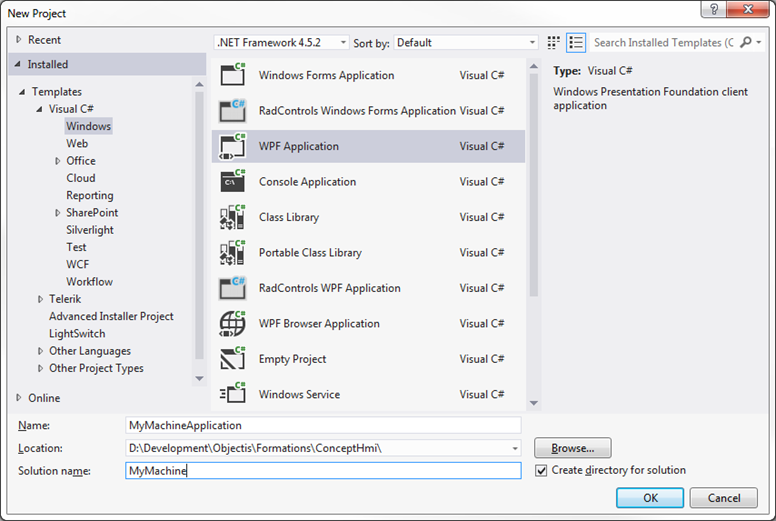Viewport: 776px width, 521px height.
Task: Expand the SharePoint tree node
Action: (x=57, y=213)
